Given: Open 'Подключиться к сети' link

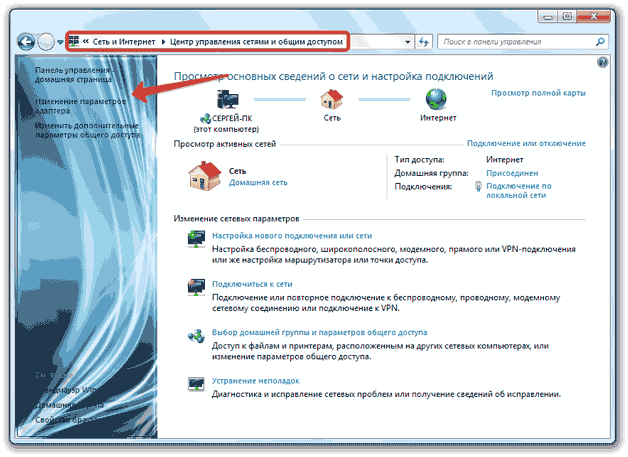Looking at the screenshot, I should [x=252, y=284].
